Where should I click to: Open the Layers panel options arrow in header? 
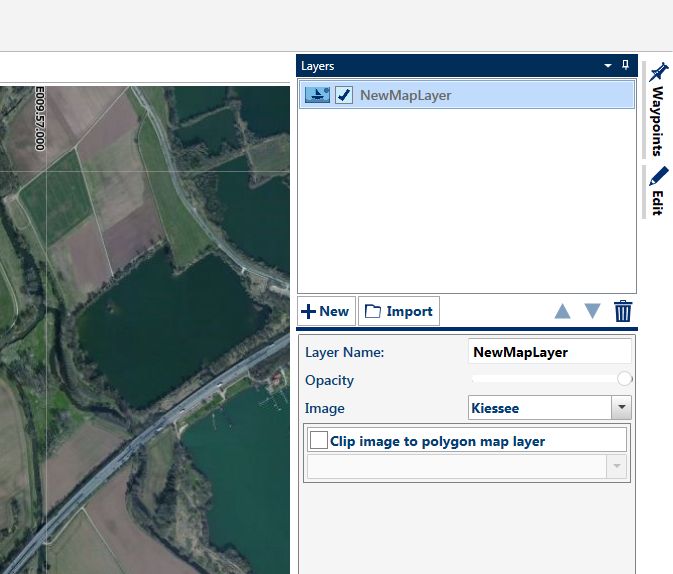tap(607, 66)
